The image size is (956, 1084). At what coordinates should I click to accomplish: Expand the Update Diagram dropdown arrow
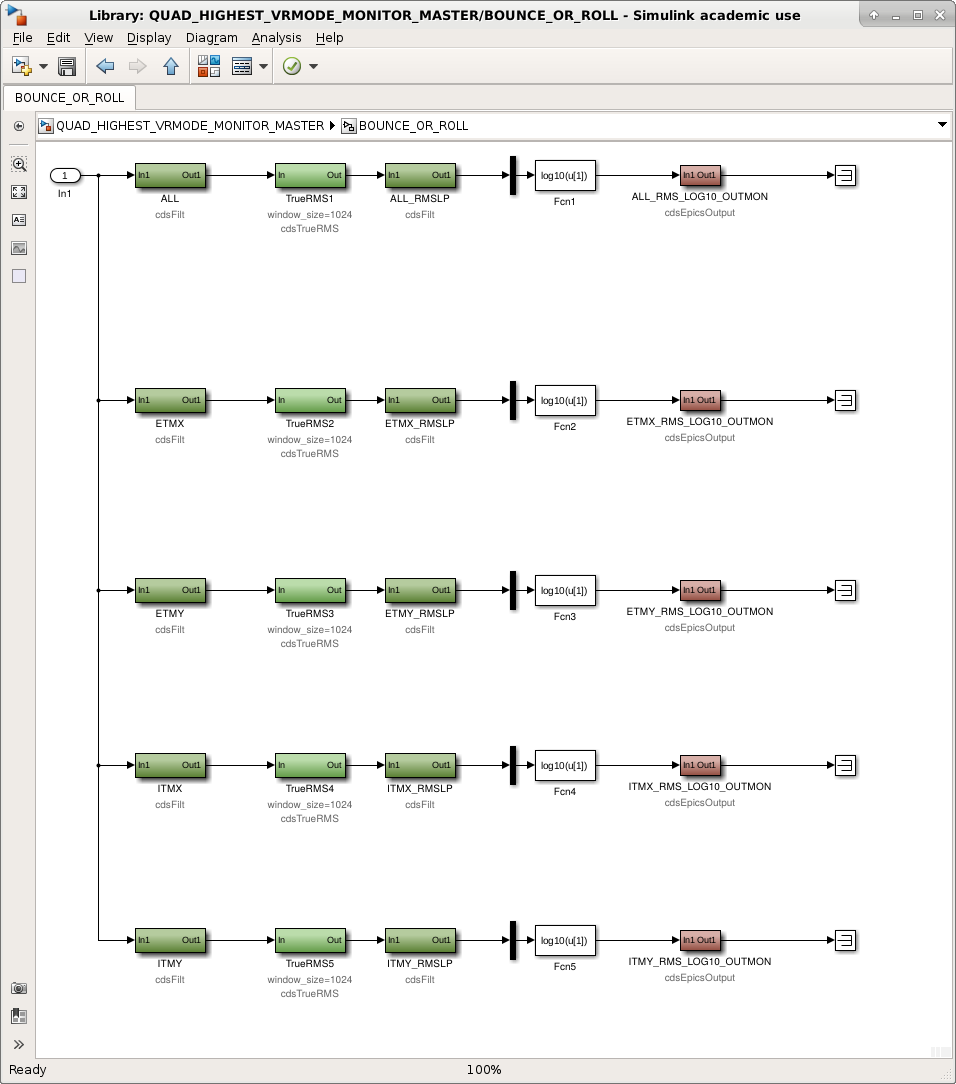coord(313,66)
